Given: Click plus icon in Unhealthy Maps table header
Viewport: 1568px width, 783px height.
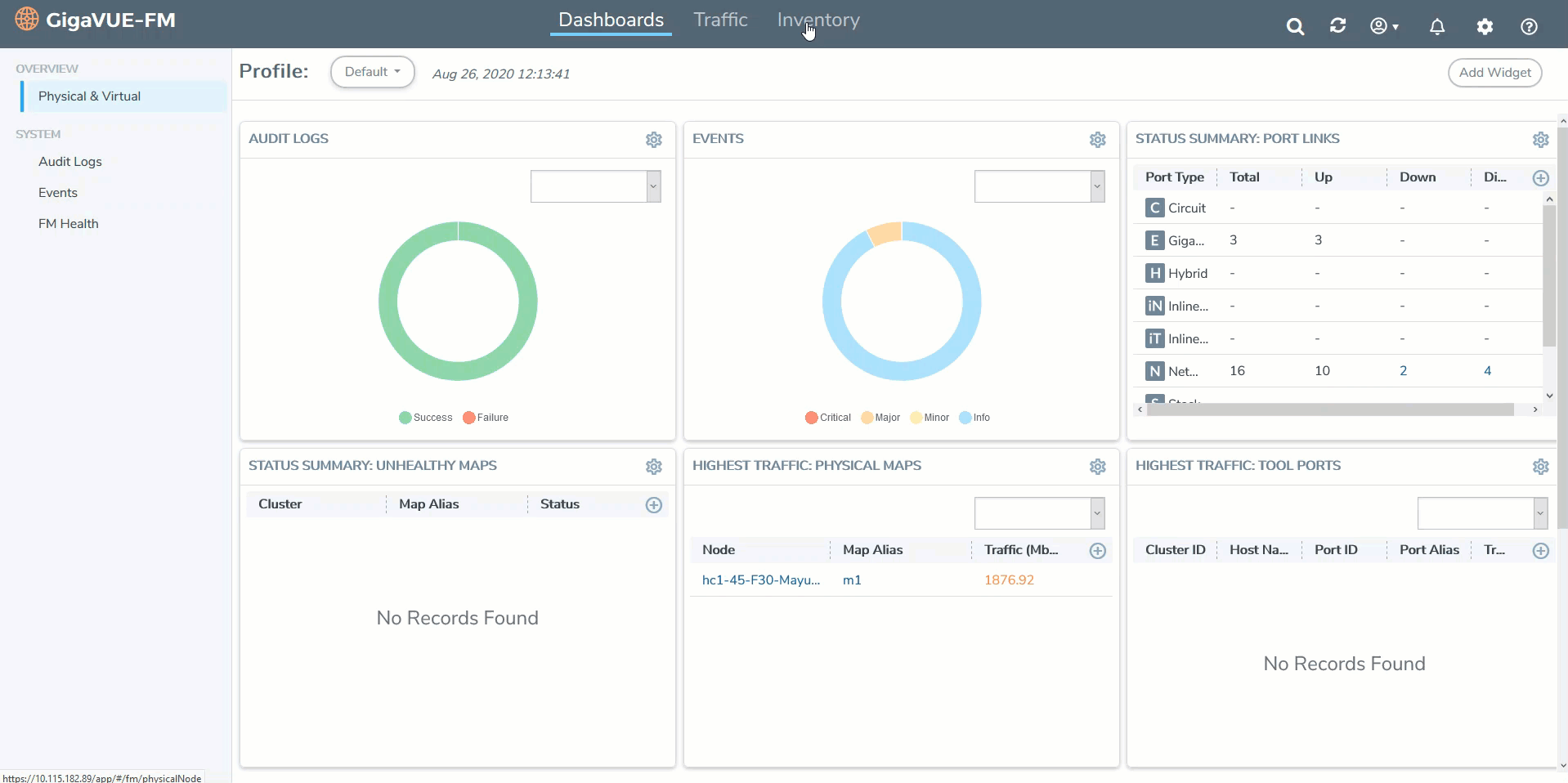Looking at the screenshot, I should tap(654, 505).
